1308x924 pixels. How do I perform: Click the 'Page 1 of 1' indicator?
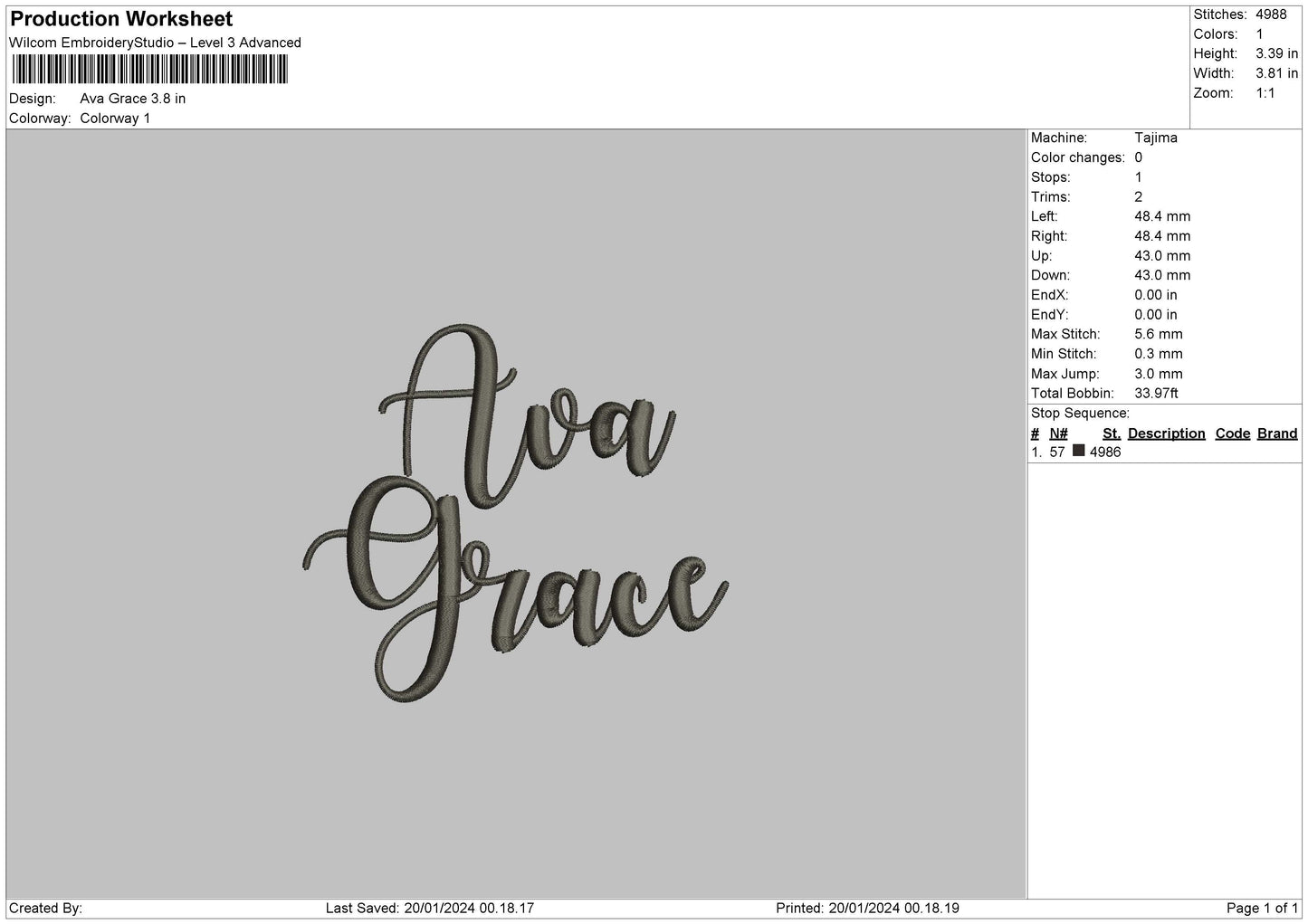click(x=1262, y=909)
